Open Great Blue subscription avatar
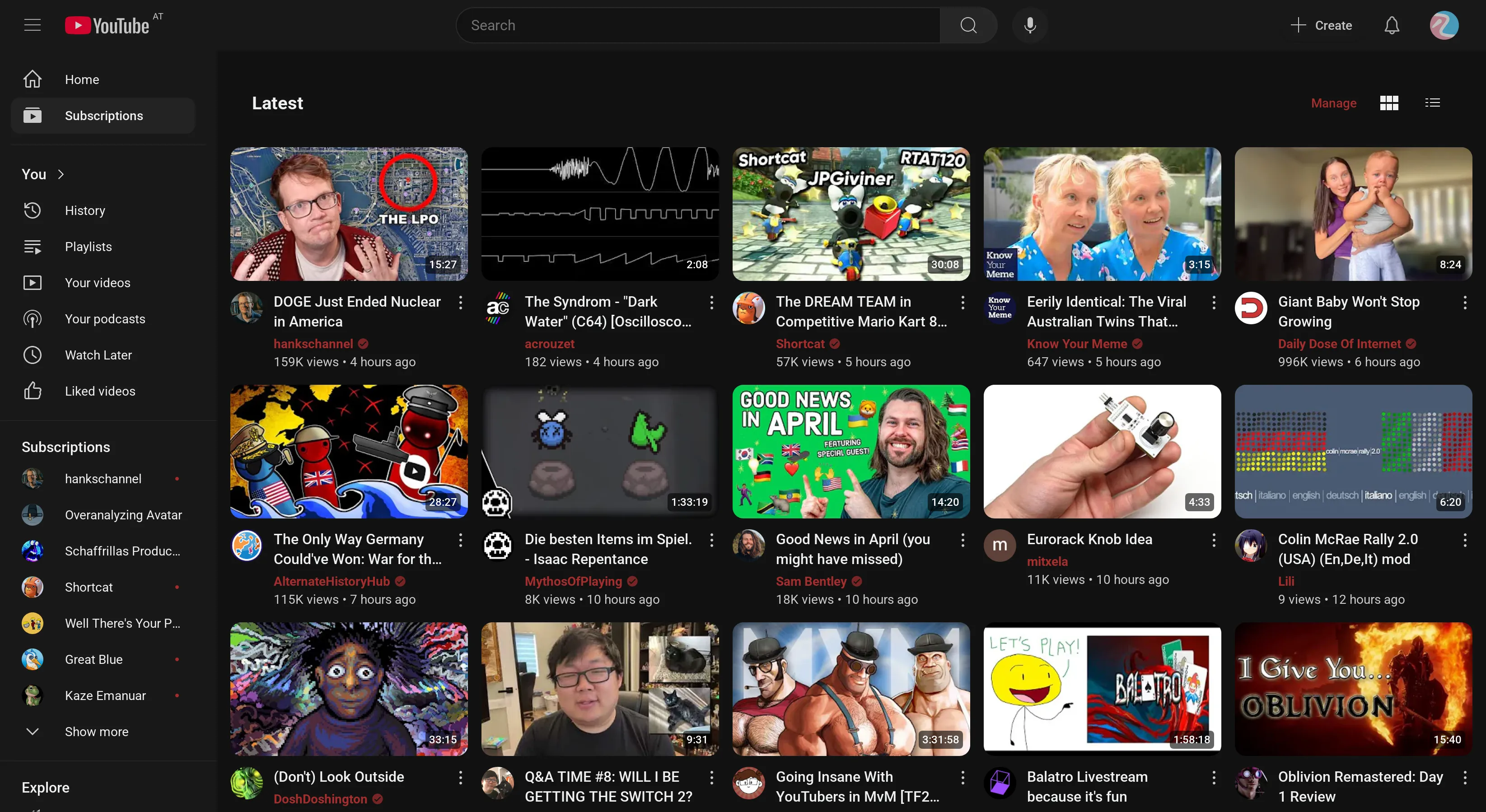1486x812 pixels. (x=33, y=659)
